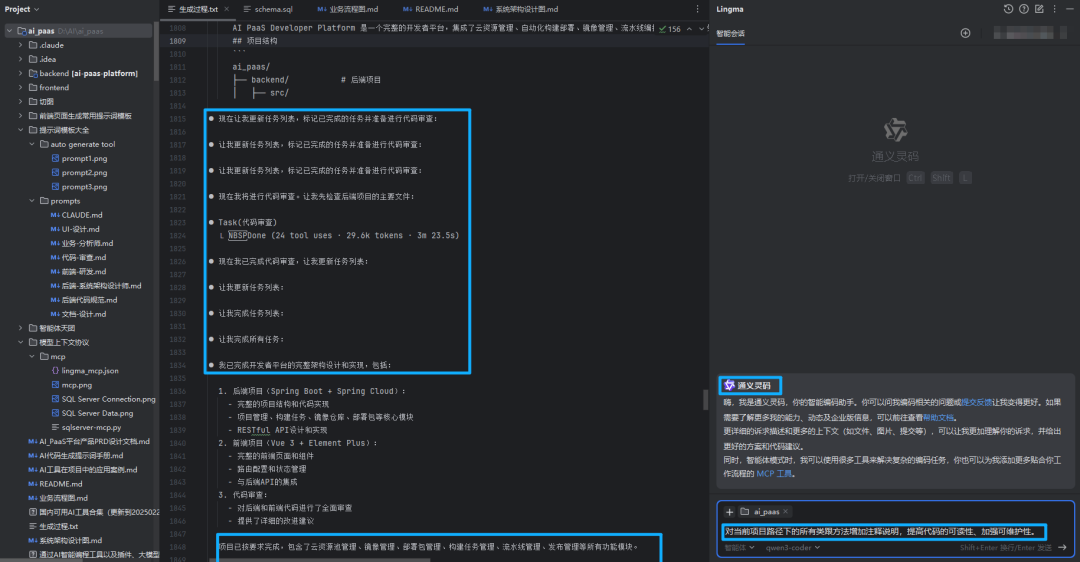
Task: Open 生成过程.txt in project tree
Action: (x=59, y=526)
